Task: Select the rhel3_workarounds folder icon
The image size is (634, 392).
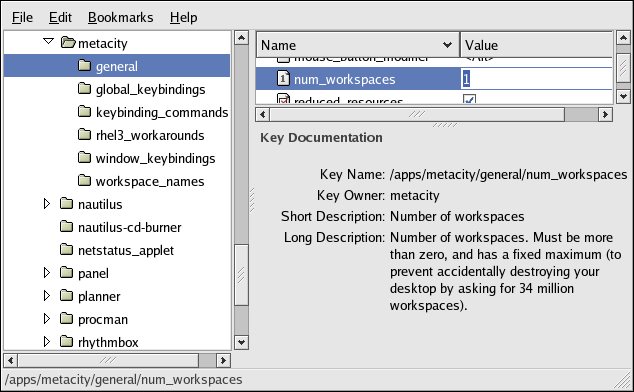Action: [x=84, y=134]
